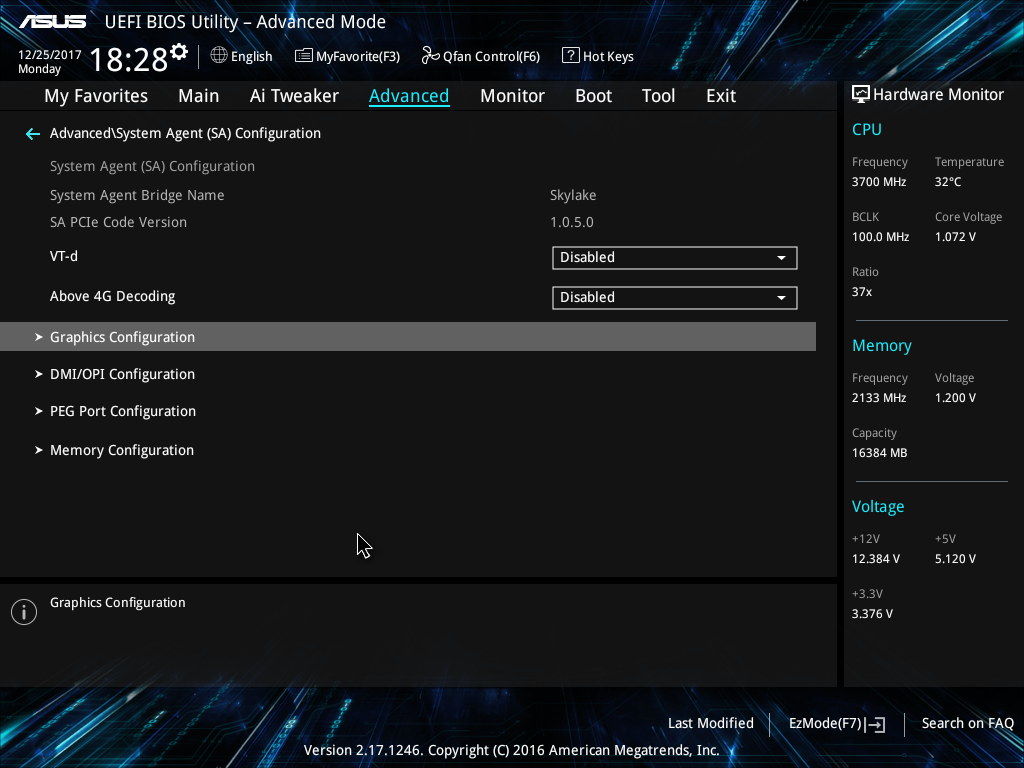Open the Above 4G Decoding dropdown
The image size is (1024, 768).
tap(675, 298)
